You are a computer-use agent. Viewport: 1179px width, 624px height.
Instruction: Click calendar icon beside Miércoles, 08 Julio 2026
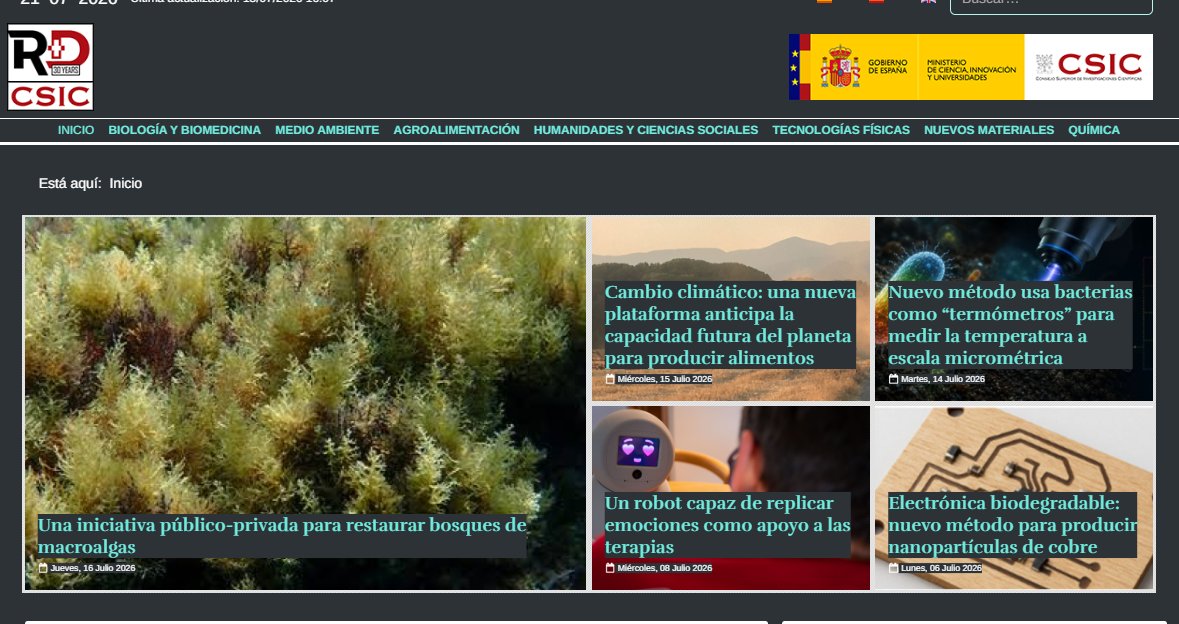[x=610, y=568]
